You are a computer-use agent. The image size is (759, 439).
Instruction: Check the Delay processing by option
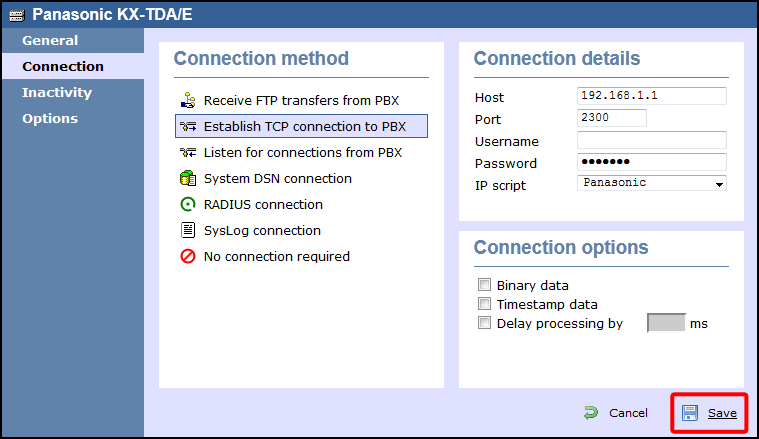coord(485,323)
